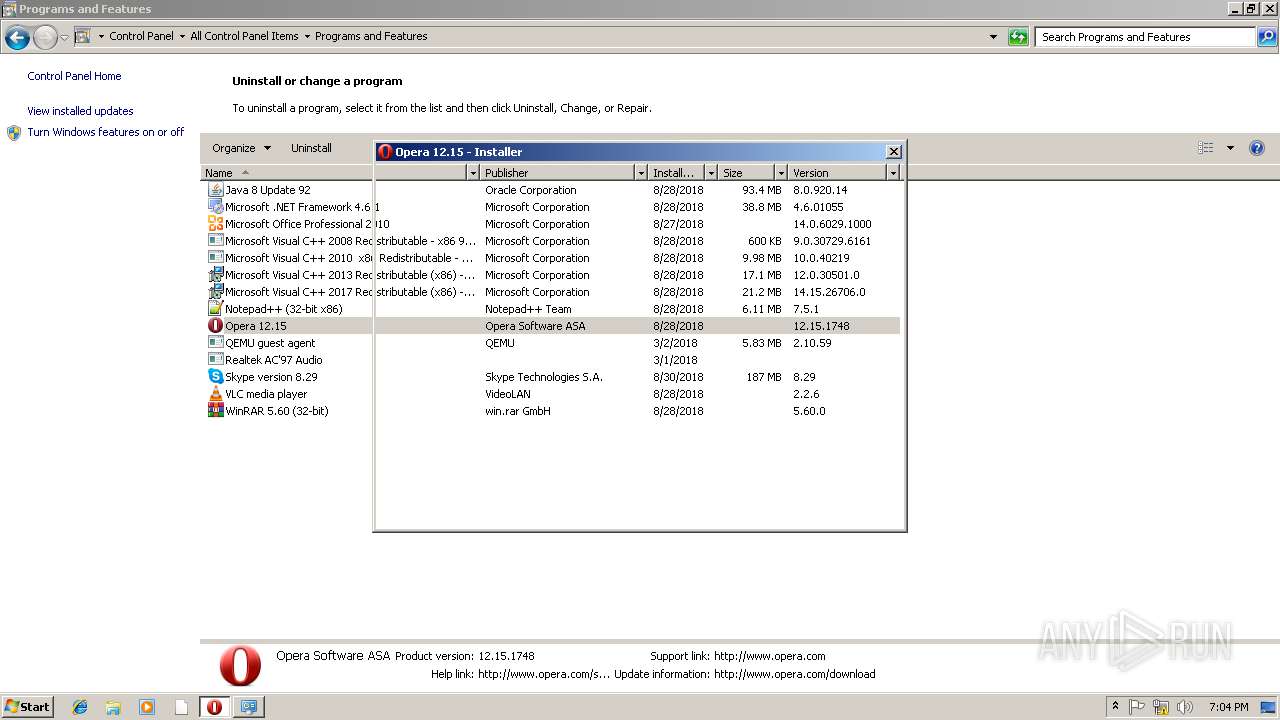Click the volume speaker tray icon
Screen dimensions: 1280x720
tap(1185, 707)
